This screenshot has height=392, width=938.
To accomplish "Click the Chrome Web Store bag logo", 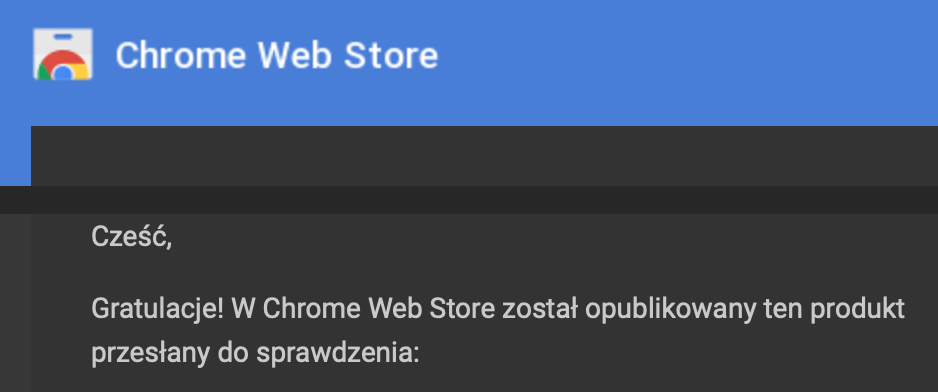I will tap(62, 54).
